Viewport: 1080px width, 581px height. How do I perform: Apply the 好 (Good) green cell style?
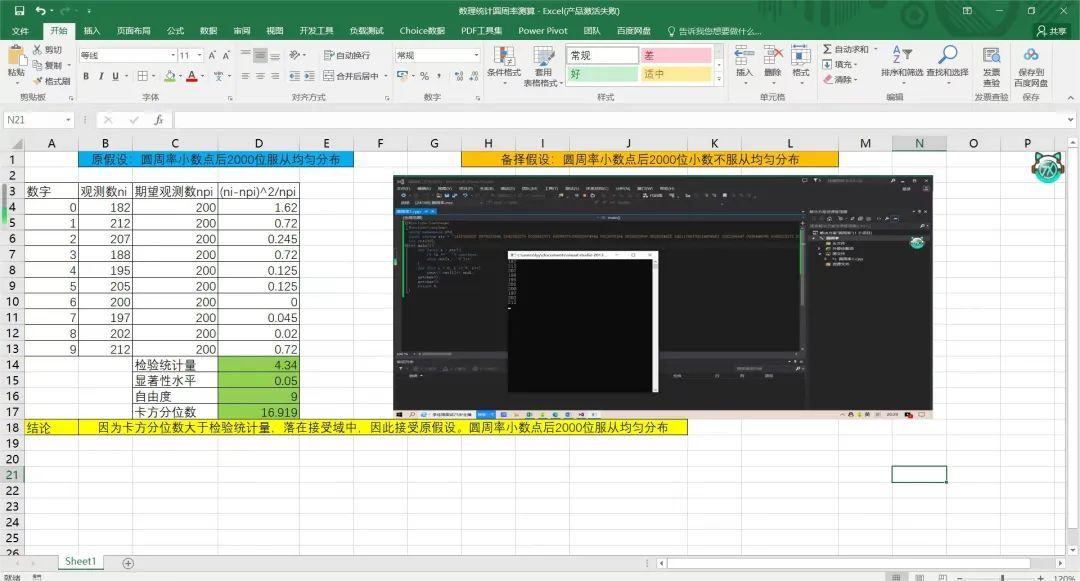pos(601,74)
